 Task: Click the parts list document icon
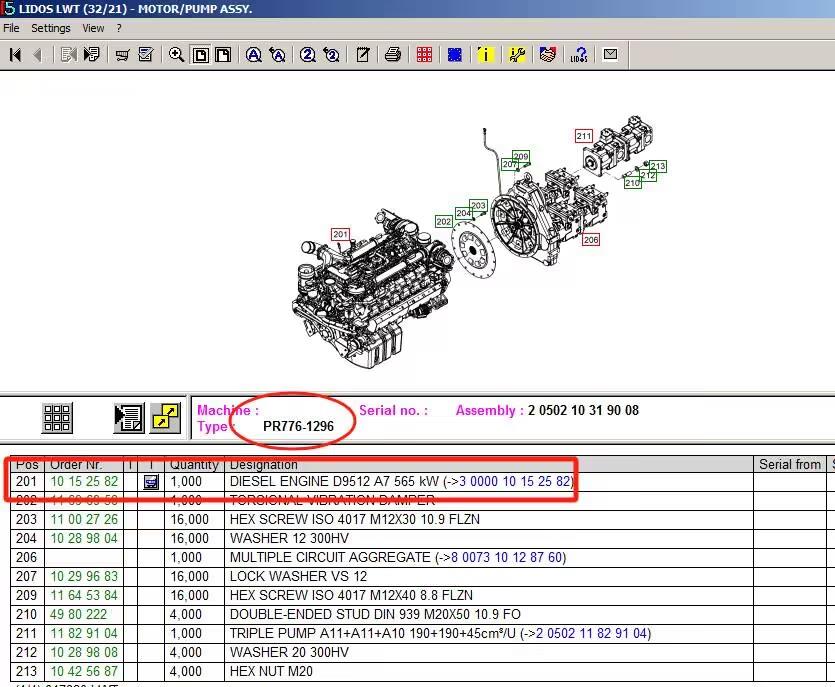point(129,418)
